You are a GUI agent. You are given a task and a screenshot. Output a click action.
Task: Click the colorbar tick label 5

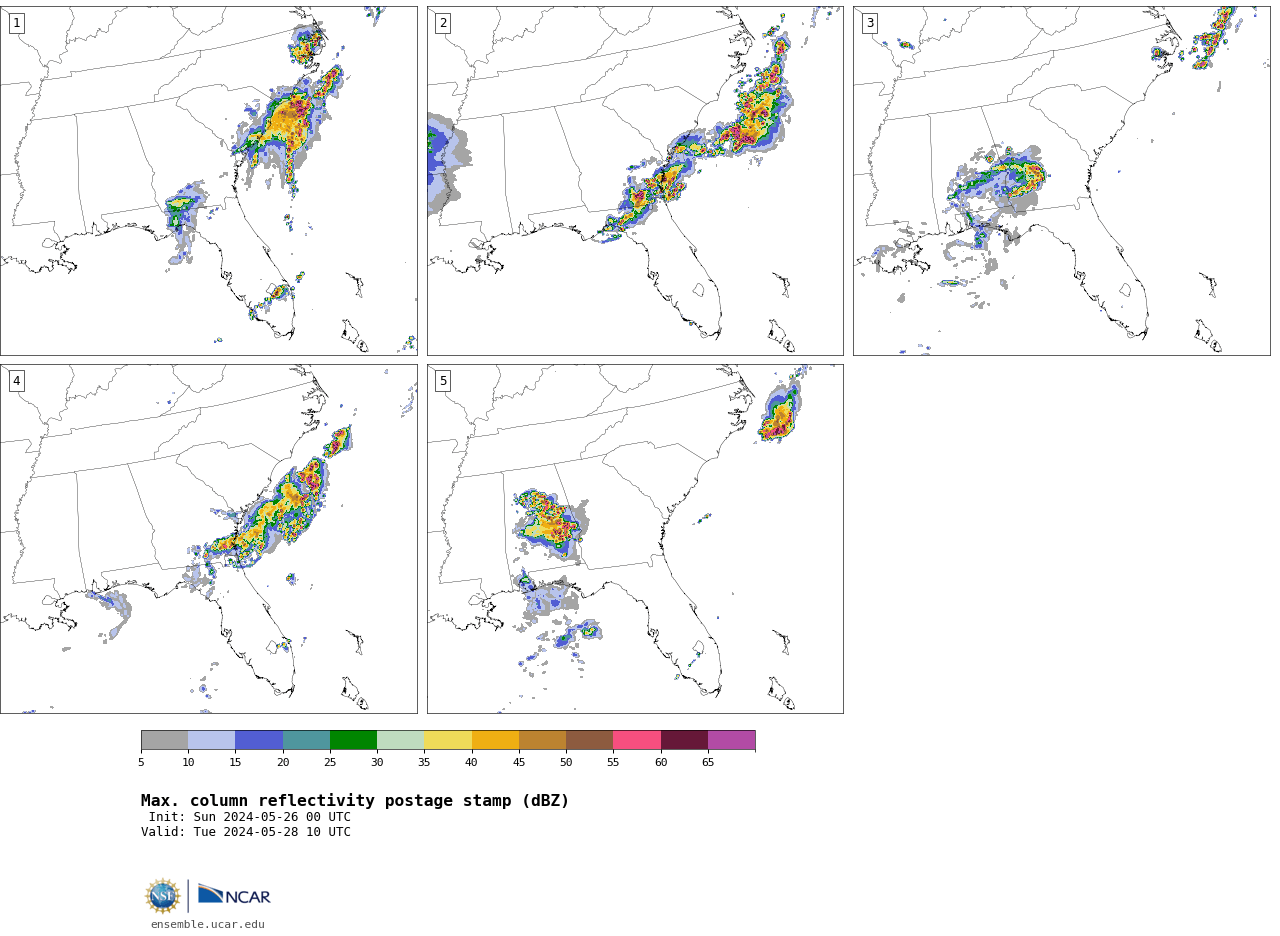[141, 763]
